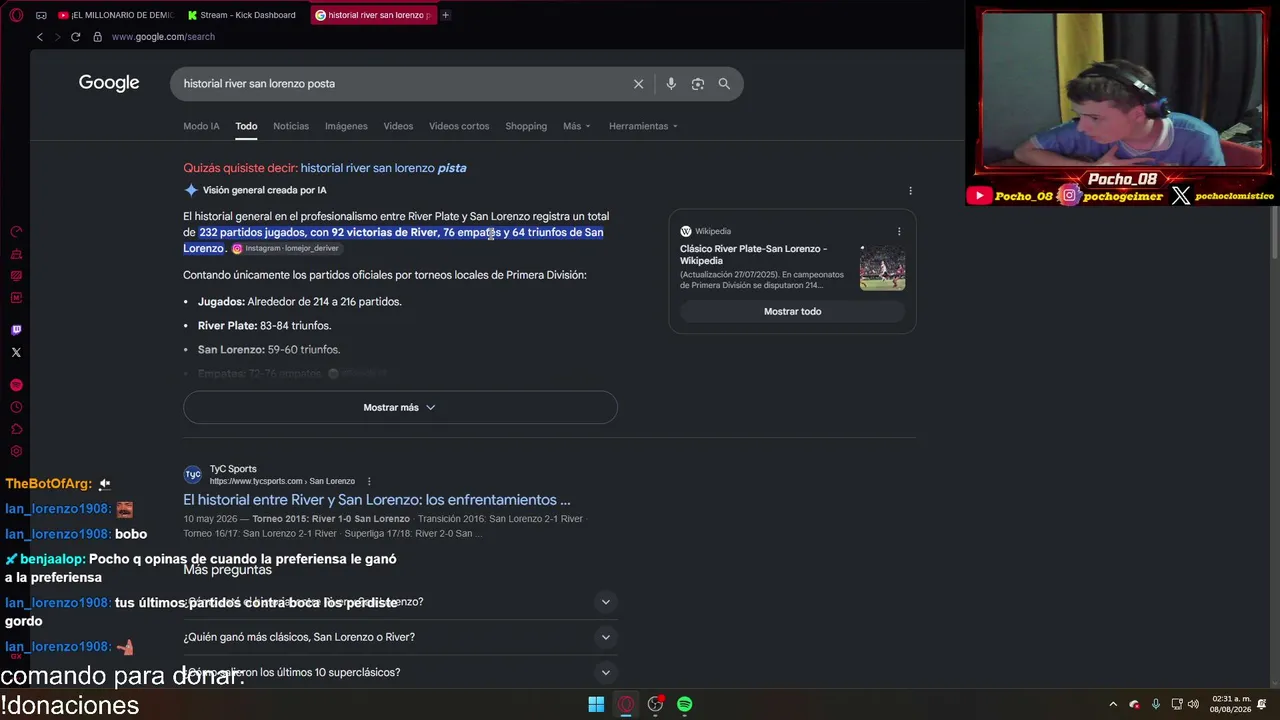1280x720 pixels.
Task: Expand the Más search filters dropdown
Action: pyautogui.click(x=576, y=126)
